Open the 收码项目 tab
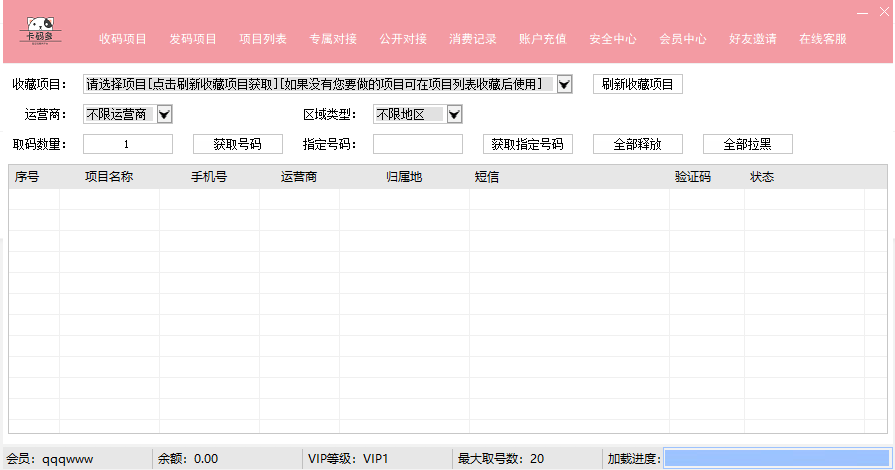This screenshot has height=470, width=895. point(123,39)
